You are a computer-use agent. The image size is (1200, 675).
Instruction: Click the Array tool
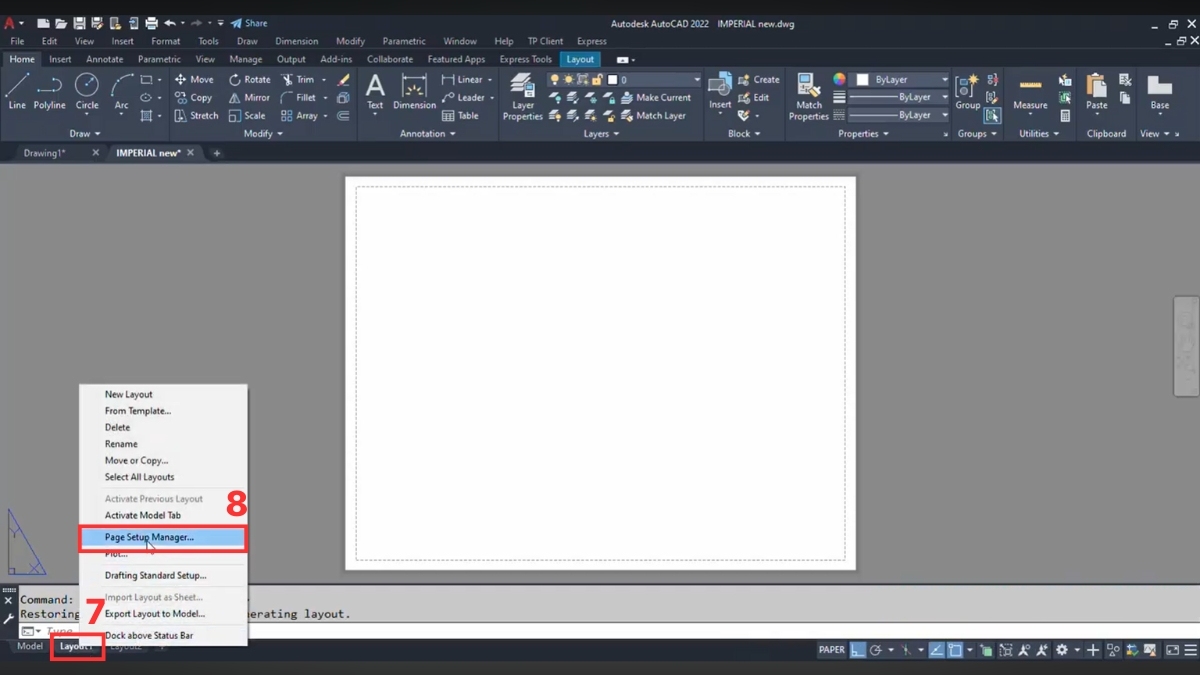coord(299,115)
